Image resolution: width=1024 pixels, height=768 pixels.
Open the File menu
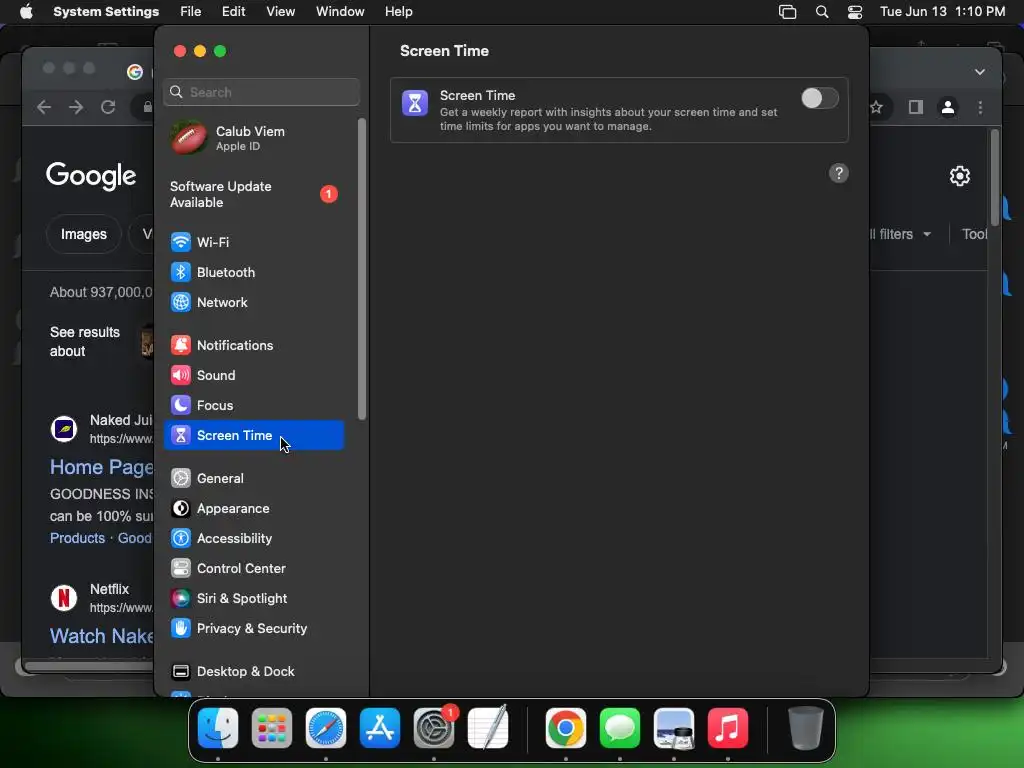(x=191, y=12)
